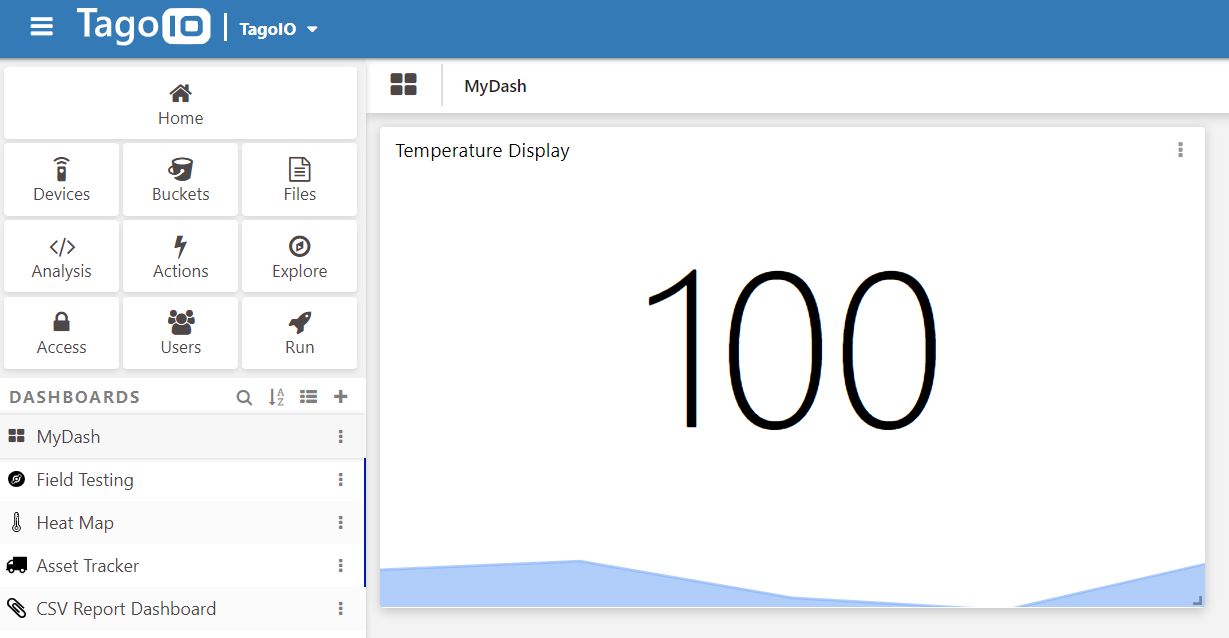Open the Explore section
This screenshot has width=1229, height=638.
[299, 257]
